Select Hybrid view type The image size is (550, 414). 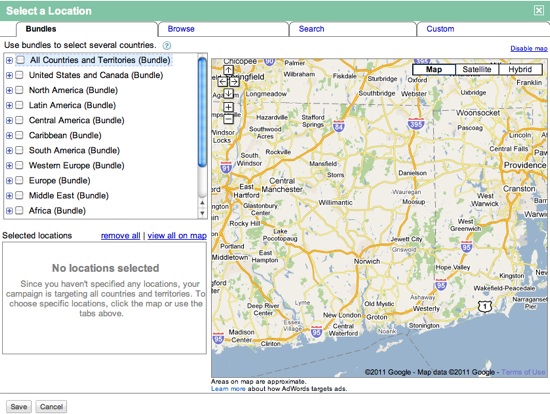click(521, 69)
